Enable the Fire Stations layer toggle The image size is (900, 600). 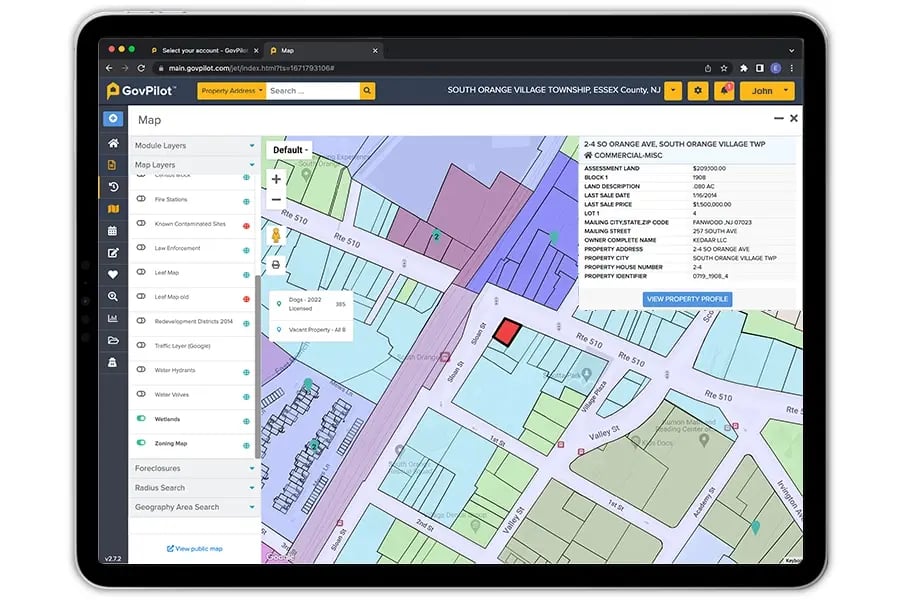click(x=142, y=199)
